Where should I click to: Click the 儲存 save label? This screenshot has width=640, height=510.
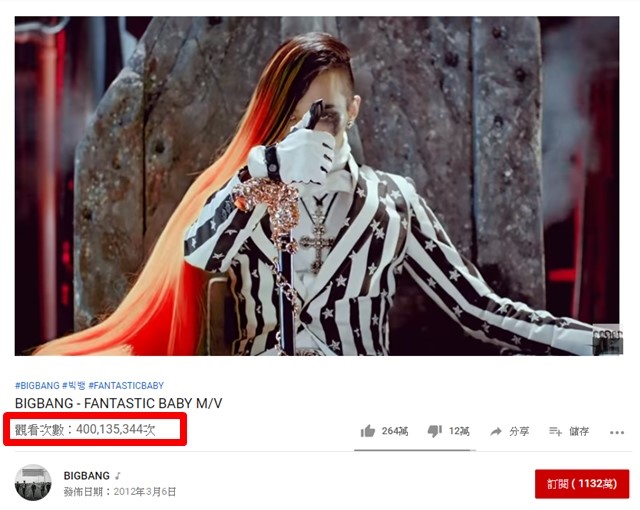coord(579,431)
